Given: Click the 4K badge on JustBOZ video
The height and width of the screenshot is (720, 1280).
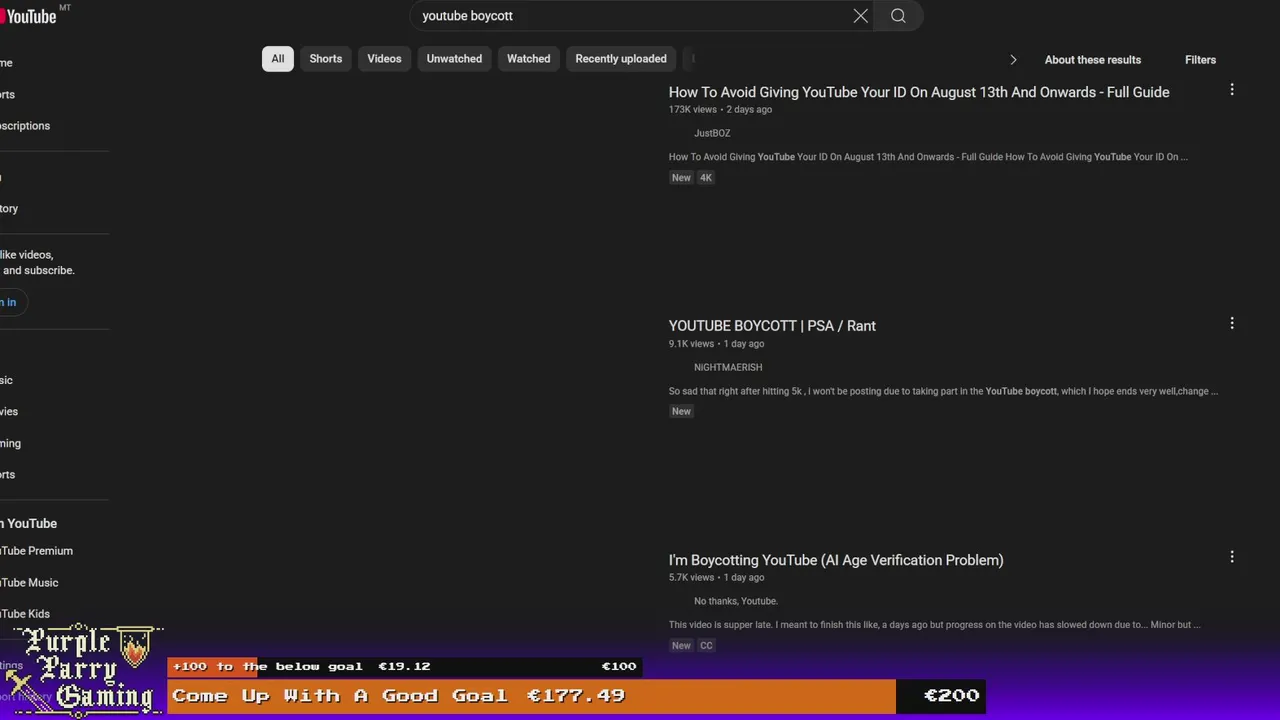Looking at the screenshot, I should coord(706,178).
